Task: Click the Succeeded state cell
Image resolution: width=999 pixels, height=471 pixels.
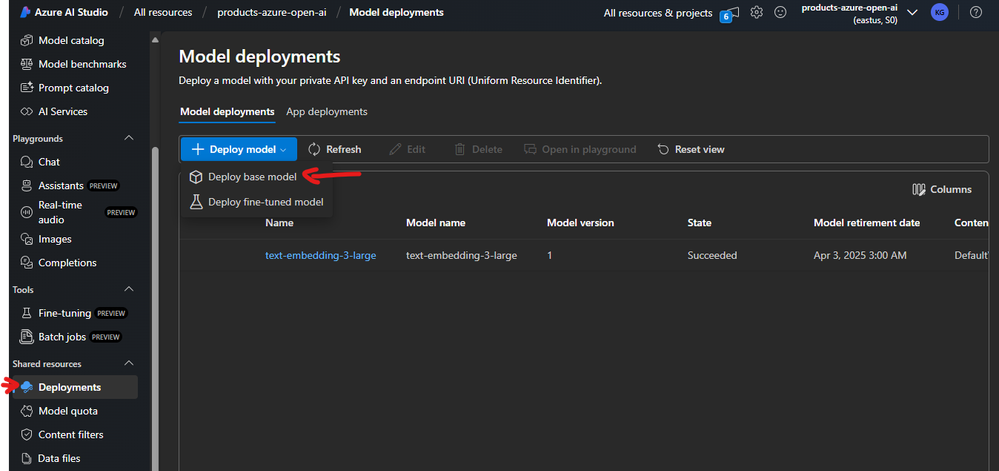Action: point(712,256)
